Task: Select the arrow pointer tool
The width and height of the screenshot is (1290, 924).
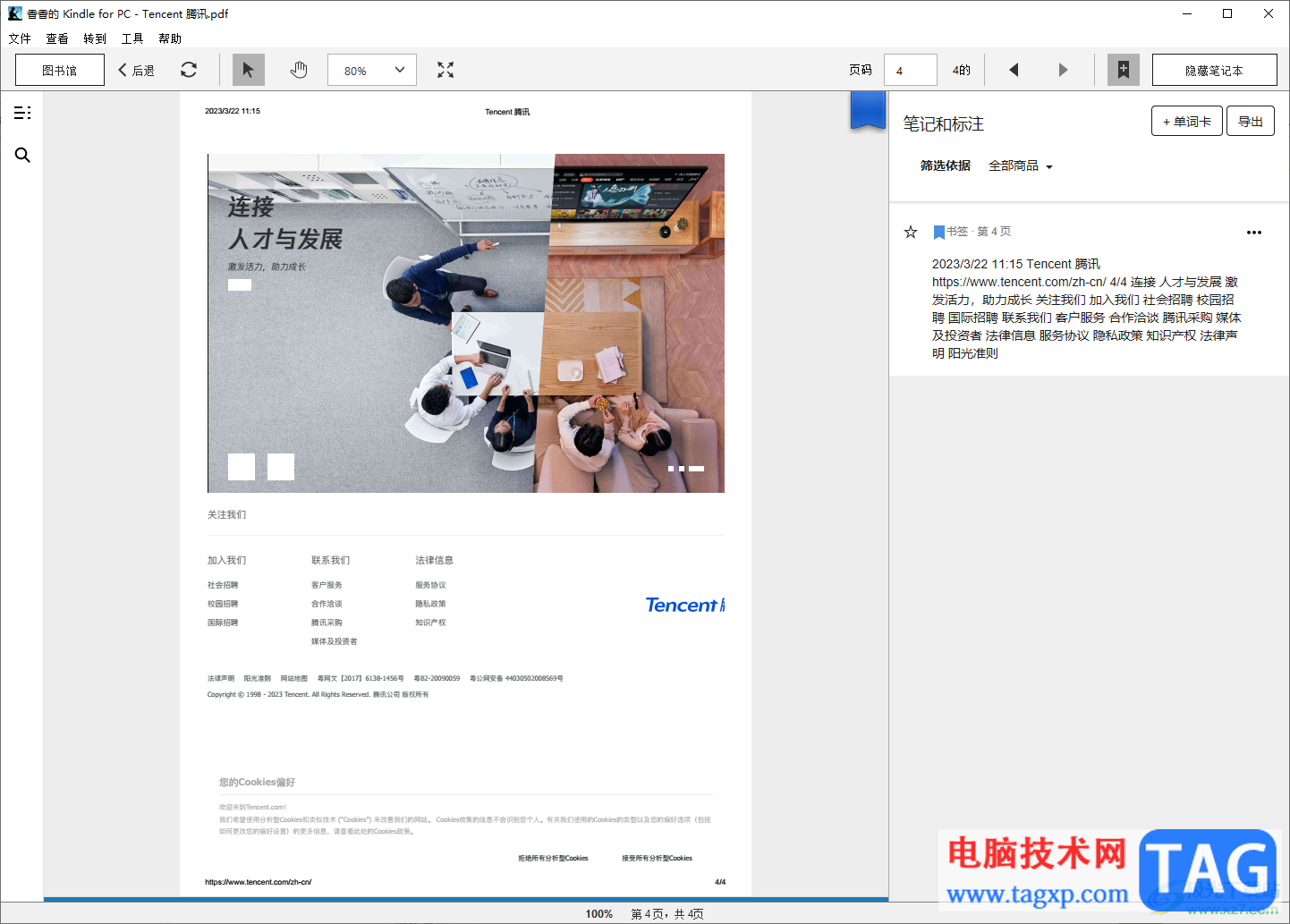Action: click(248, 70)
